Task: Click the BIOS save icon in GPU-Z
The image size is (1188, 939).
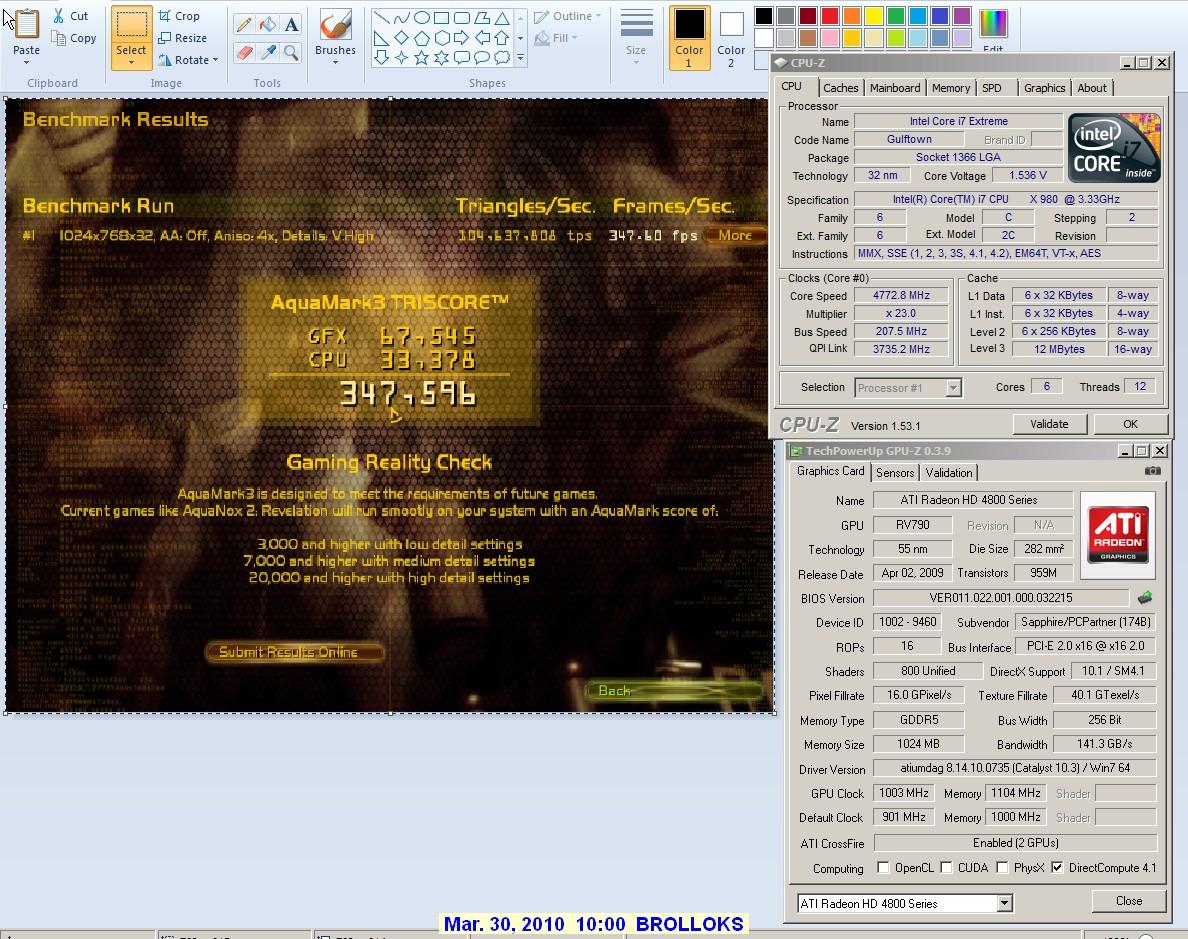Action: pos(1145,598)
